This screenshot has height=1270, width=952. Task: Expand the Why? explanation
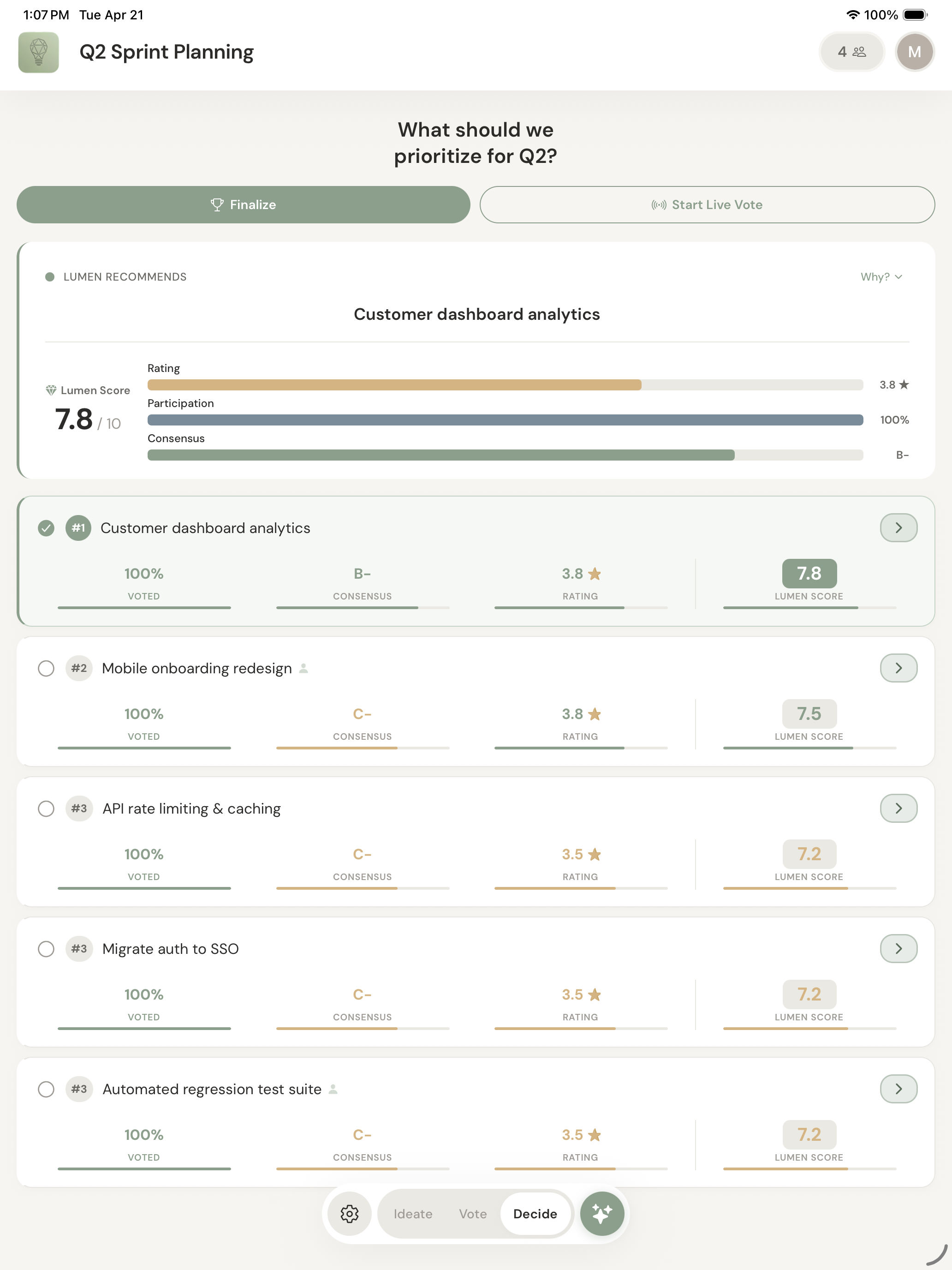point(881,277)
